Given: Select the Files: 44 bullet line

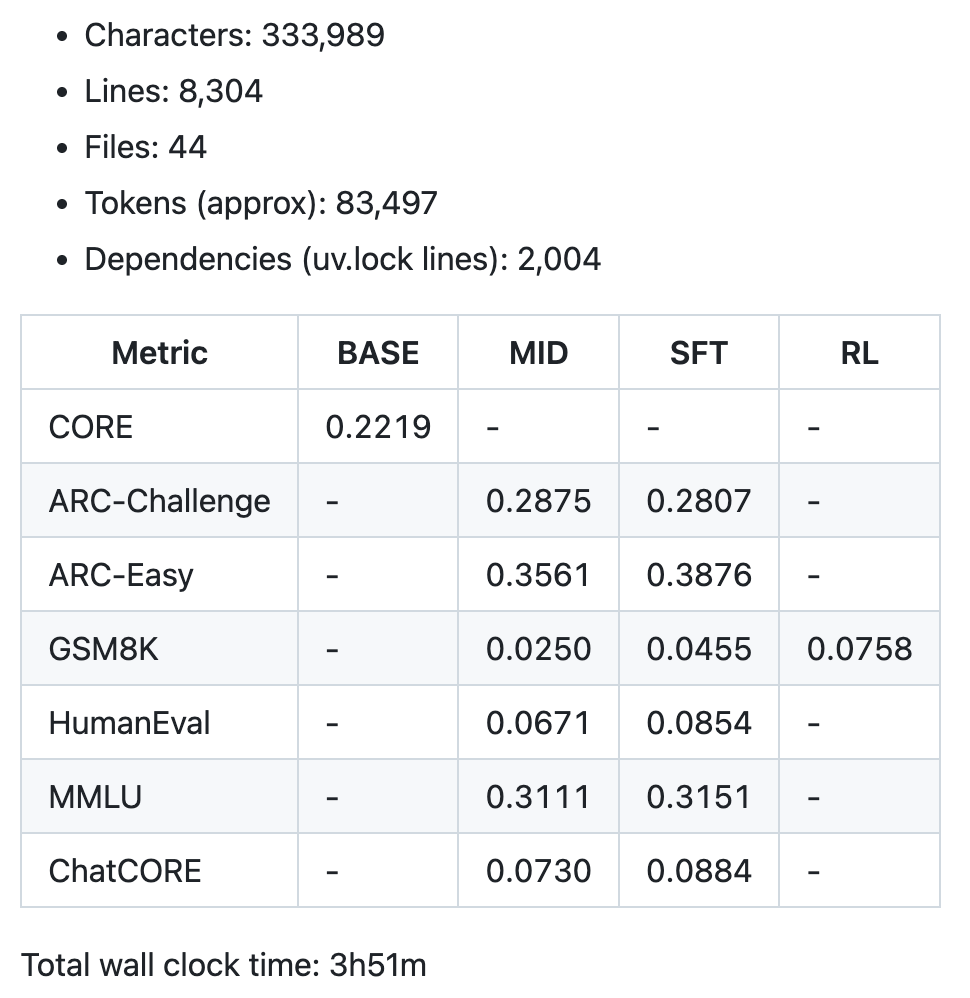Looking at the screenshot, I should (145, 147).
